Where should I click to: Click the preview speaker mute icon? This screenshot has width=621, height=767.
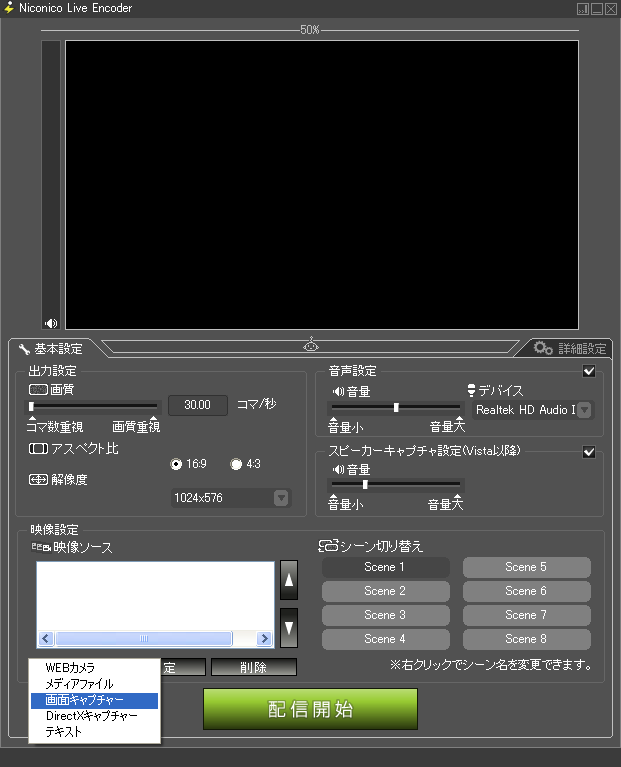(51, 323)
